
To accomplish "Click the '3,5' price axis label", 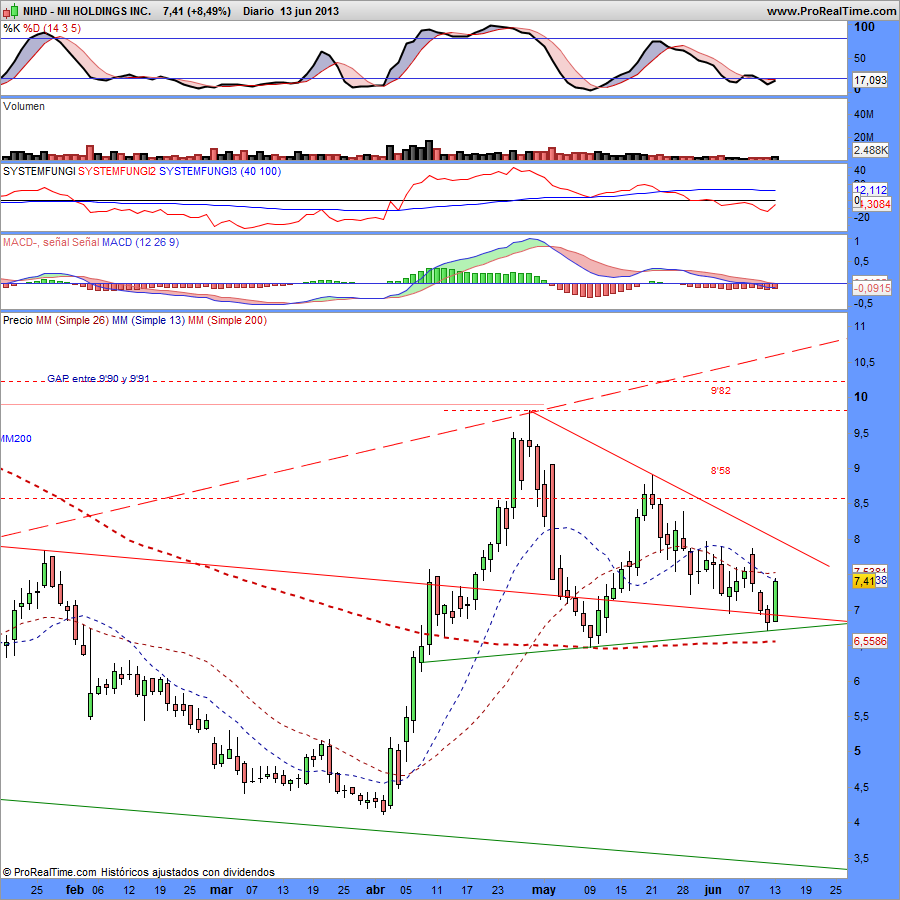I will point(862,858).
